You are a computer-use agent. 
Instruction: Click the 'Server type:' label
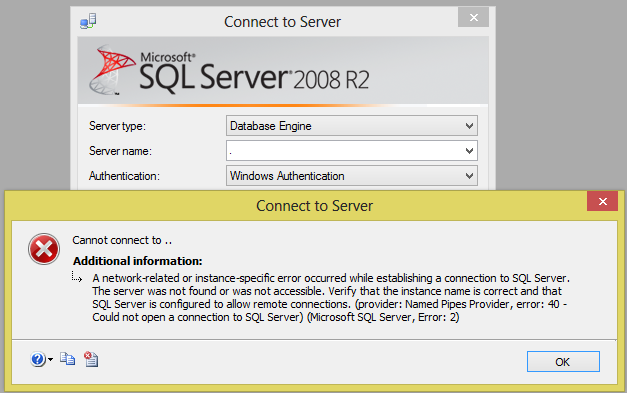(x=117, y=126)
